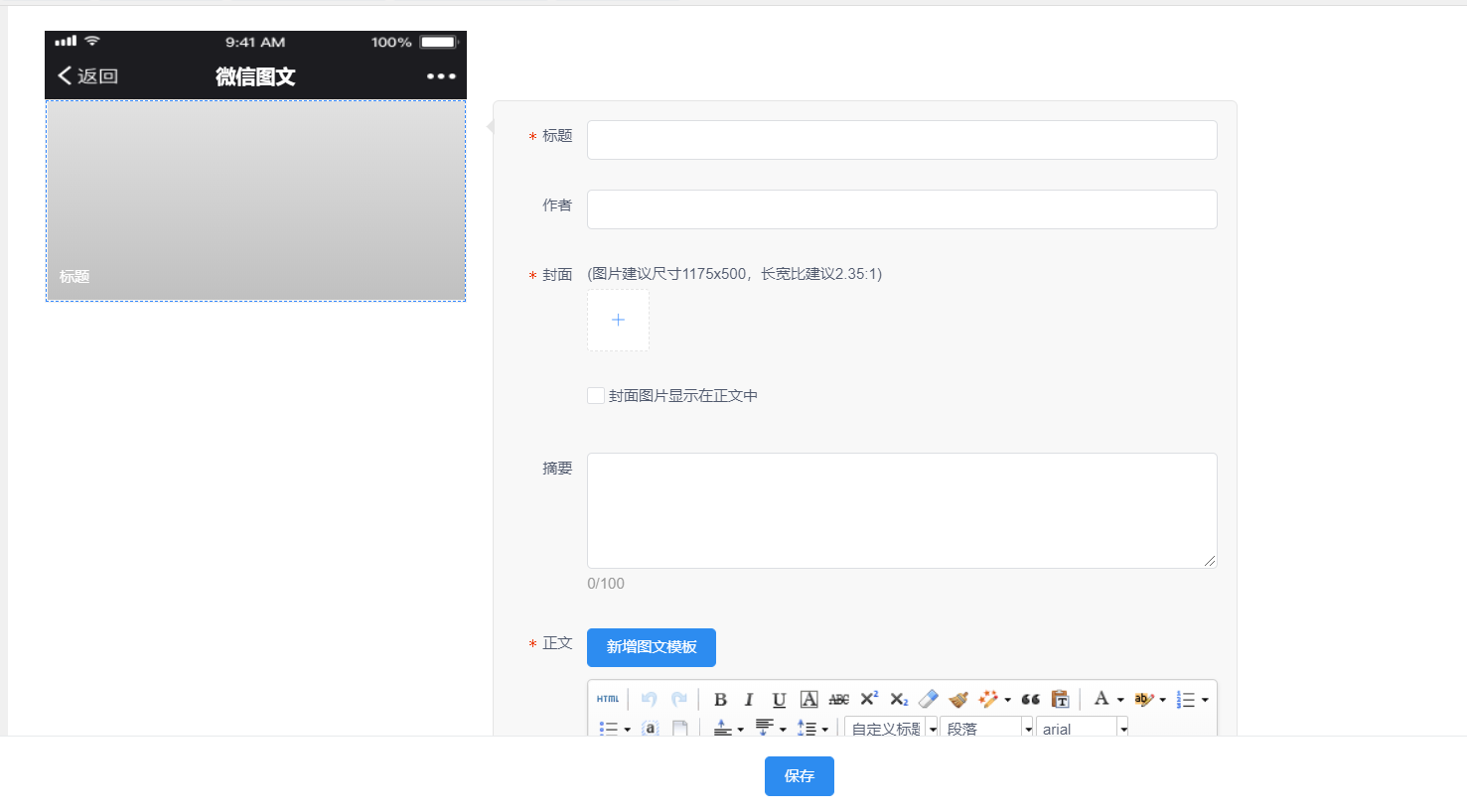Open the font color dropdown arrow
The image size is (1467, 812).
1120,700
